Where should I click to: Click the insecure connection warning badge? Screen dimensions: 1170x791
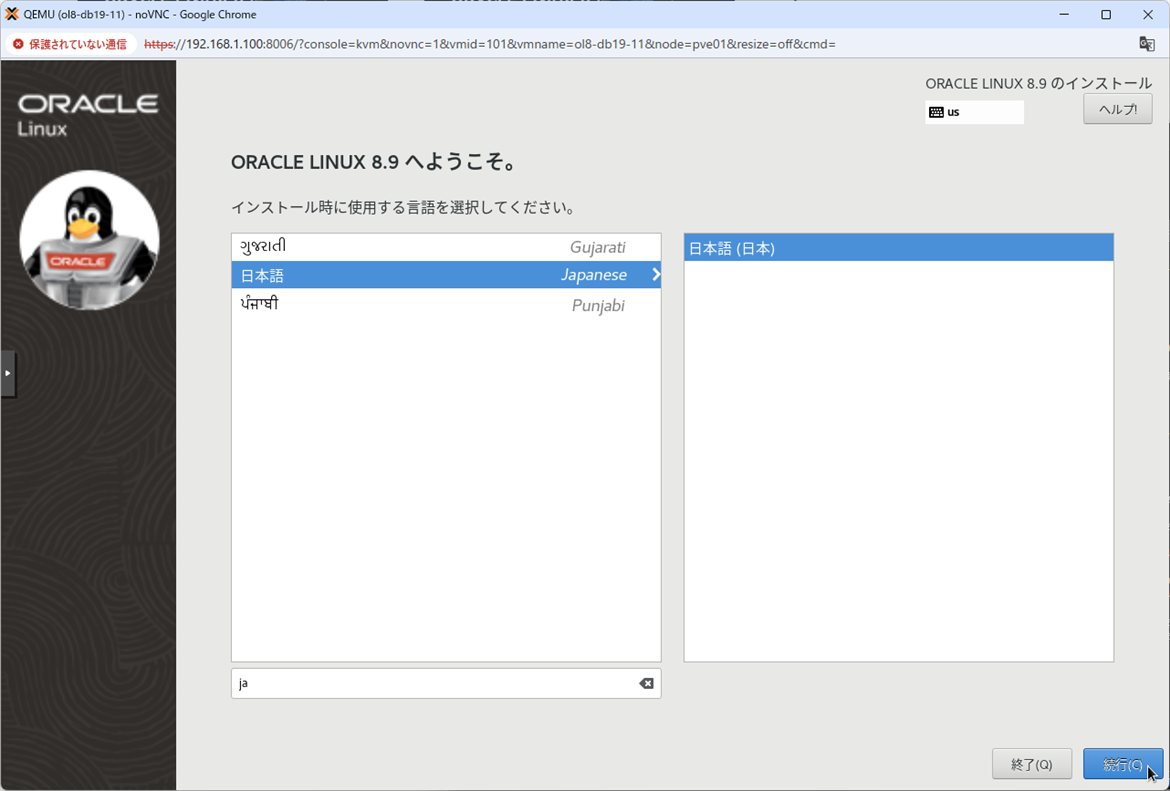point(71,44)
